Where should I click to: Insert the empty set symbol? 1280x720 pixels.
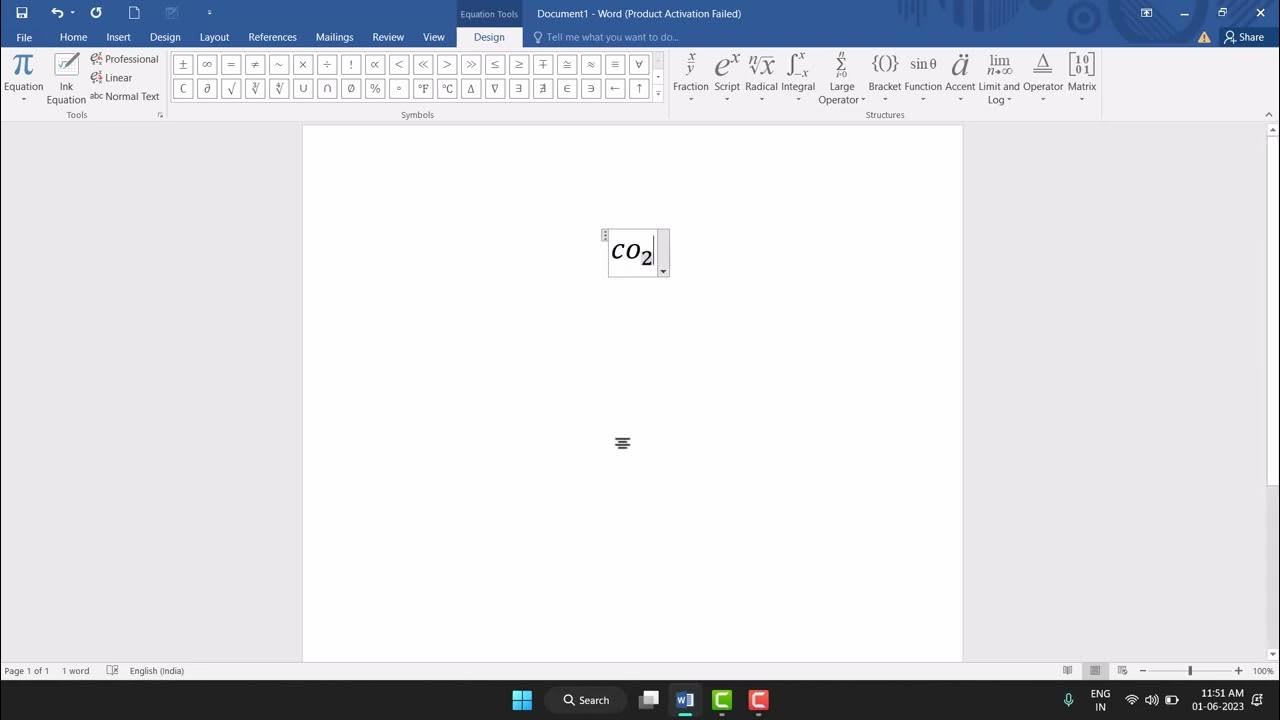pos(351,88)
